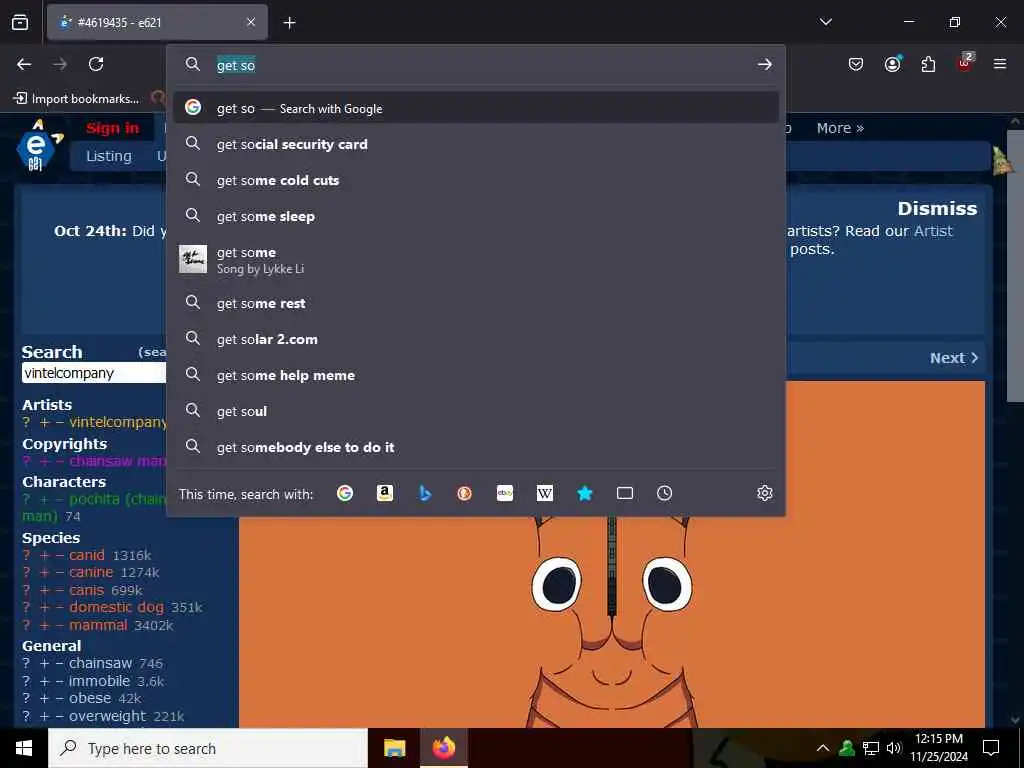Search this time with Google icon
The width and height of the screenshot is (1024, 768).
[x=345, y=493]
